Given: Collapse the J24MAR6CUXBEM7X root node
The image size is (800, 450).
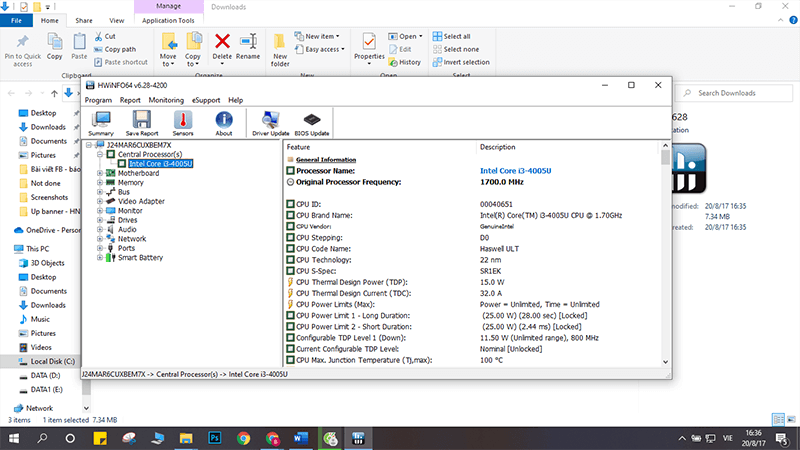Looking at the screenshot, I should click(89, 145).
